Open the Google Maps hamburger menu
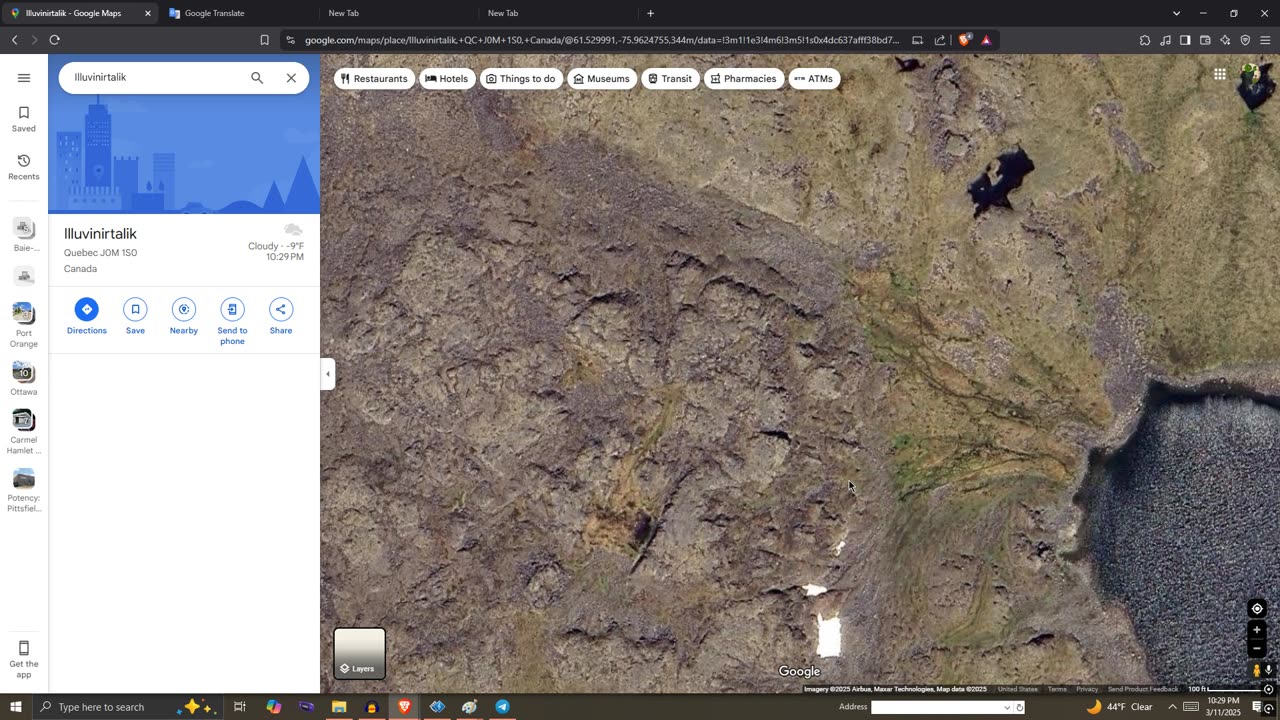1280x720 pixels. click(24, 78)
